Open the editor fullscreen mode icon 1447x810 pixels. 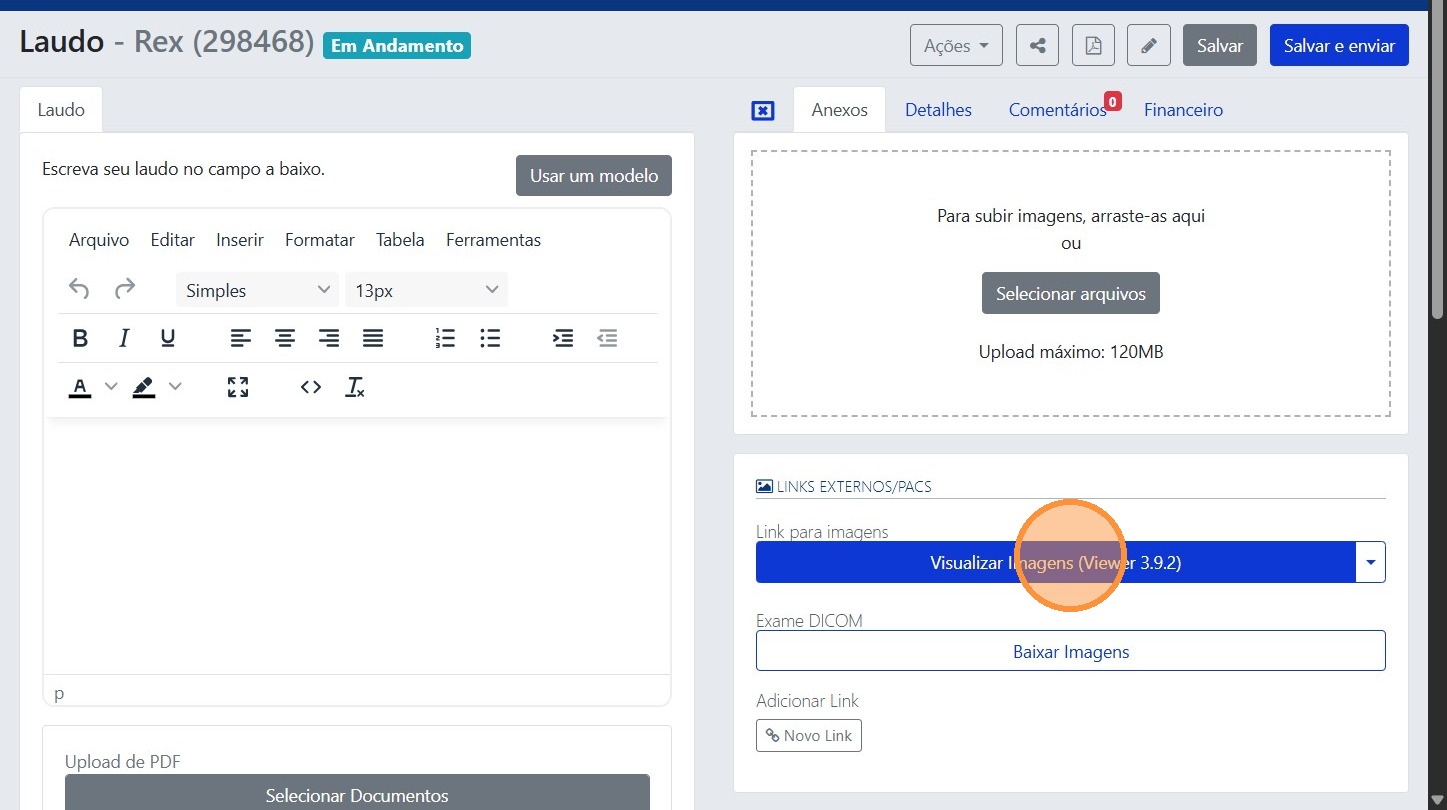tap(238, 387)
